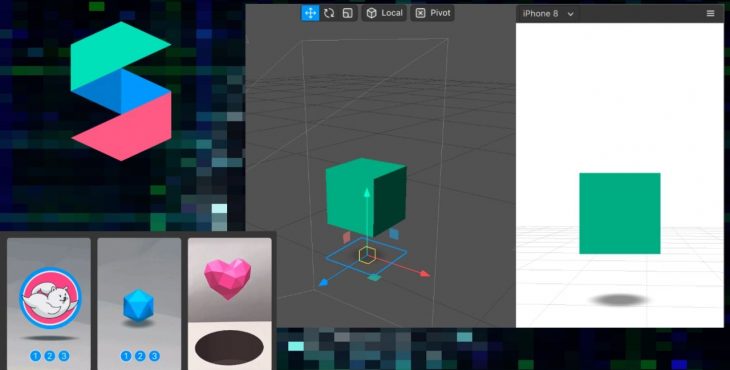730x370 pixels.
Task: Click the yellow center cube of gizmo
Action: 367,255
